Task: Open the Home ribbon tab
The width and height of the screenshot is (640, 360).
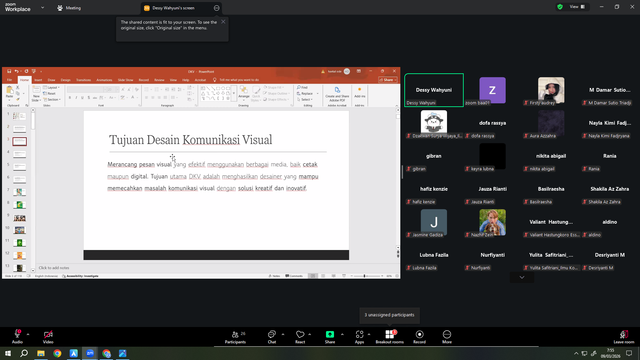Action: pos(24,80)
